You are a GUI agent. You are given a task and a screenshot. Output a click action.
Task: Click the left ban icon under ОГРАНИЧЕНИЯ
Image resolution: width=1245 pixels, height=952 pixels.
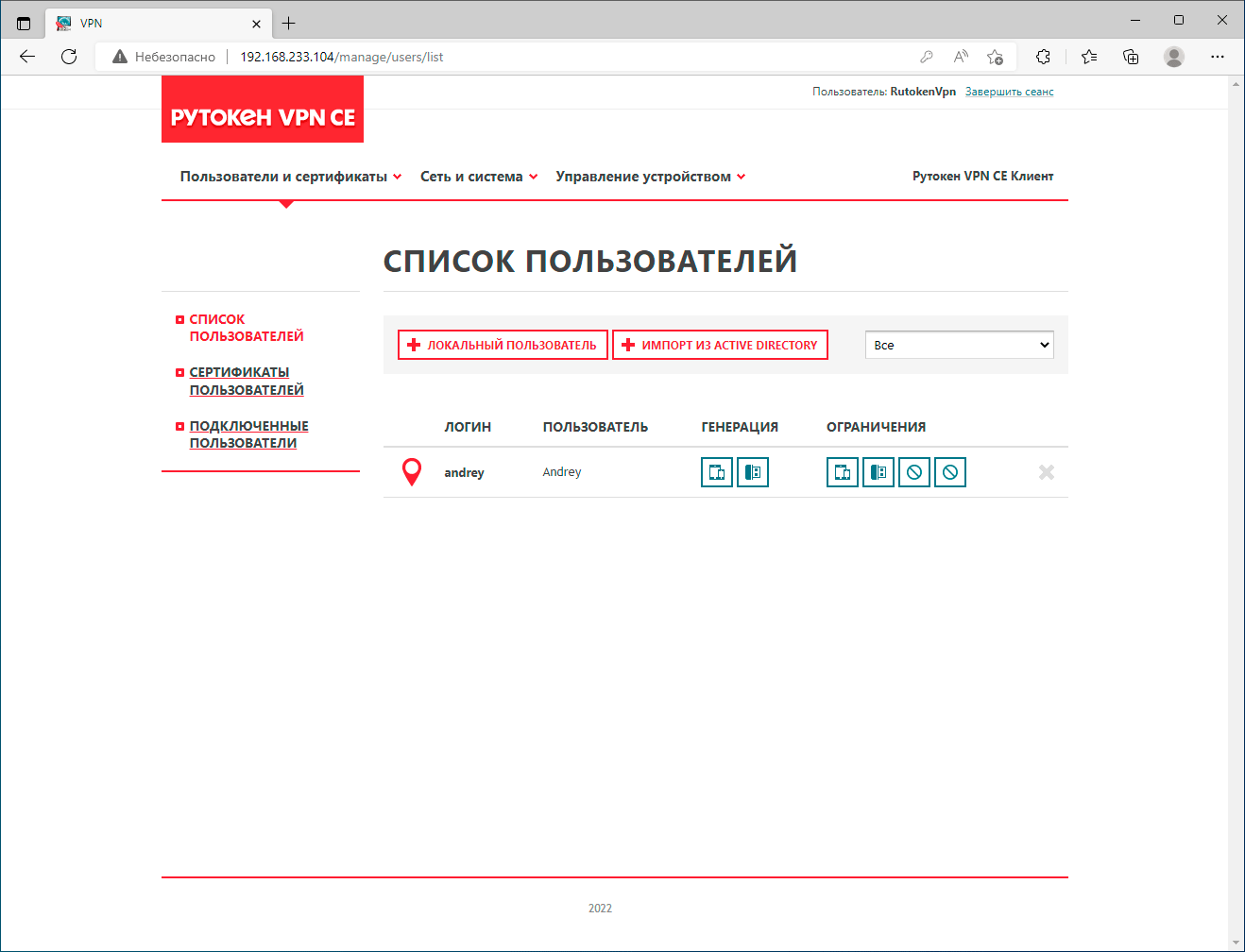pyautogui.click(x=914, y=472)
